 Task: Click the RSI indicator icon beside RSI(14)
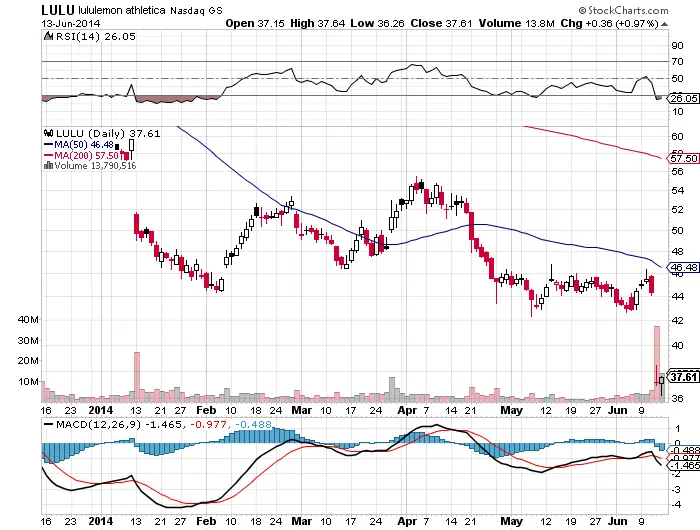[x=48, y=36]
